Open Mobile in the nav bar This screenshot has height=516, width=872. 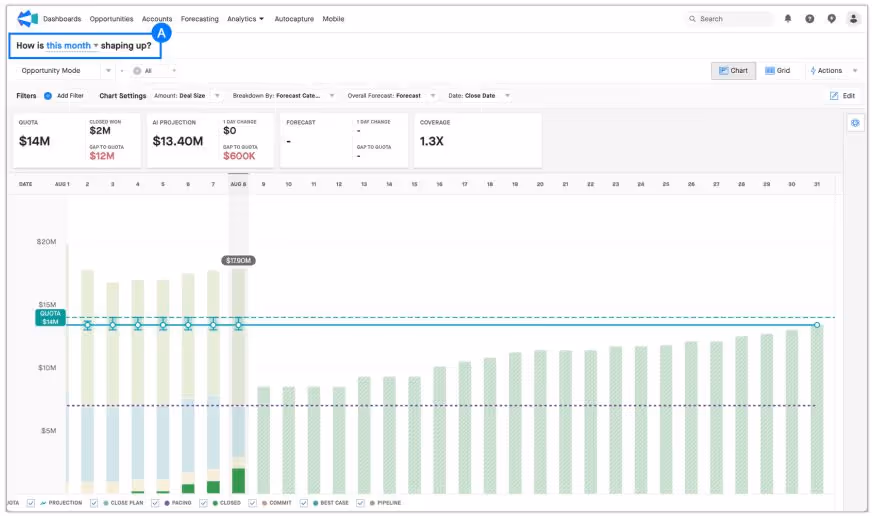[333, 19]
